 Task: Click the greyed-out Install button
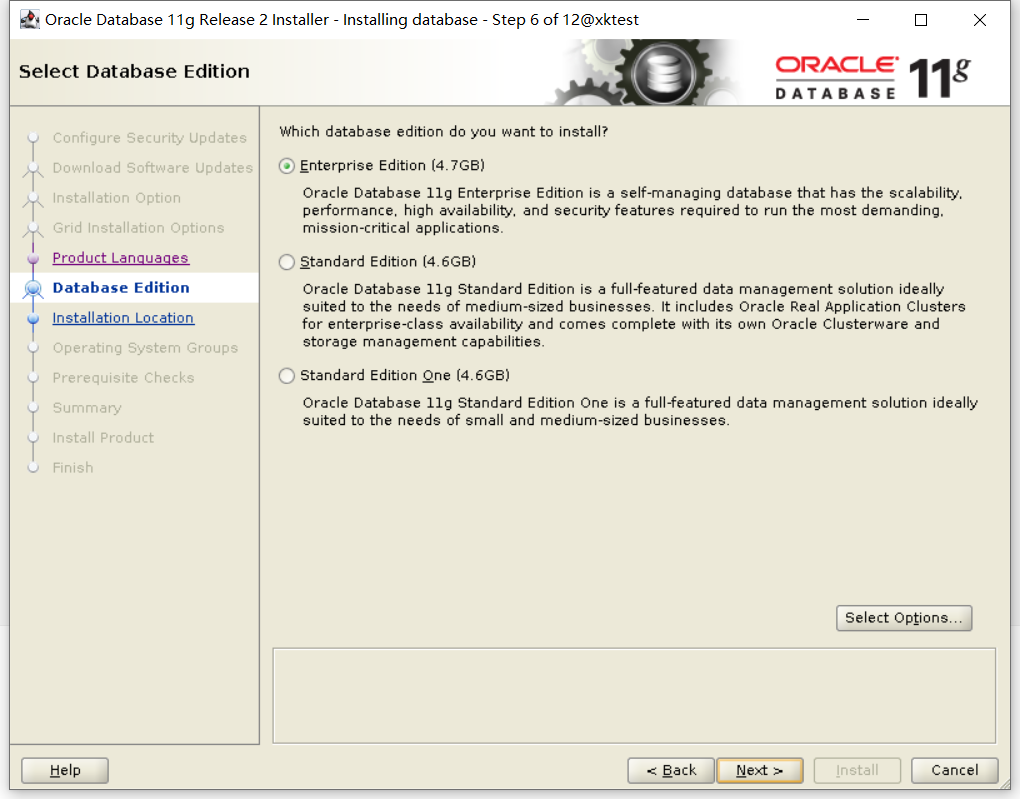pyautogui.click(x=857, y=770)
